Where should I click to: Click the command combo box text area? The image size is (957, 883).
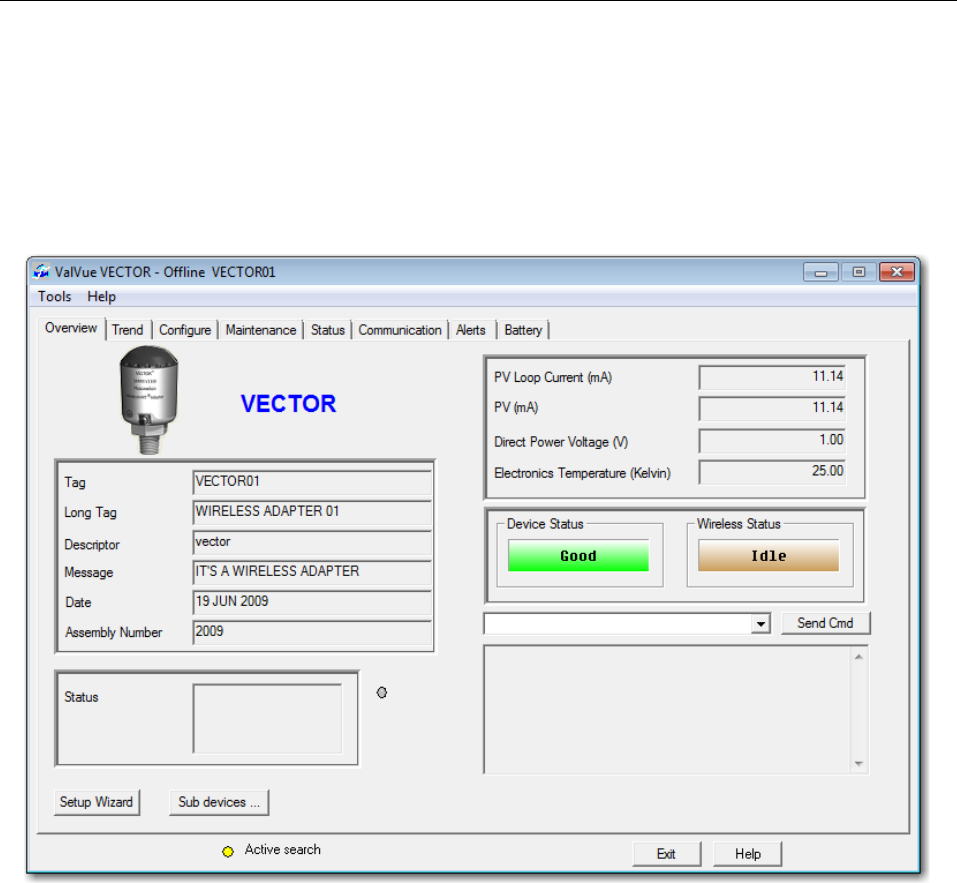[618, 624]
